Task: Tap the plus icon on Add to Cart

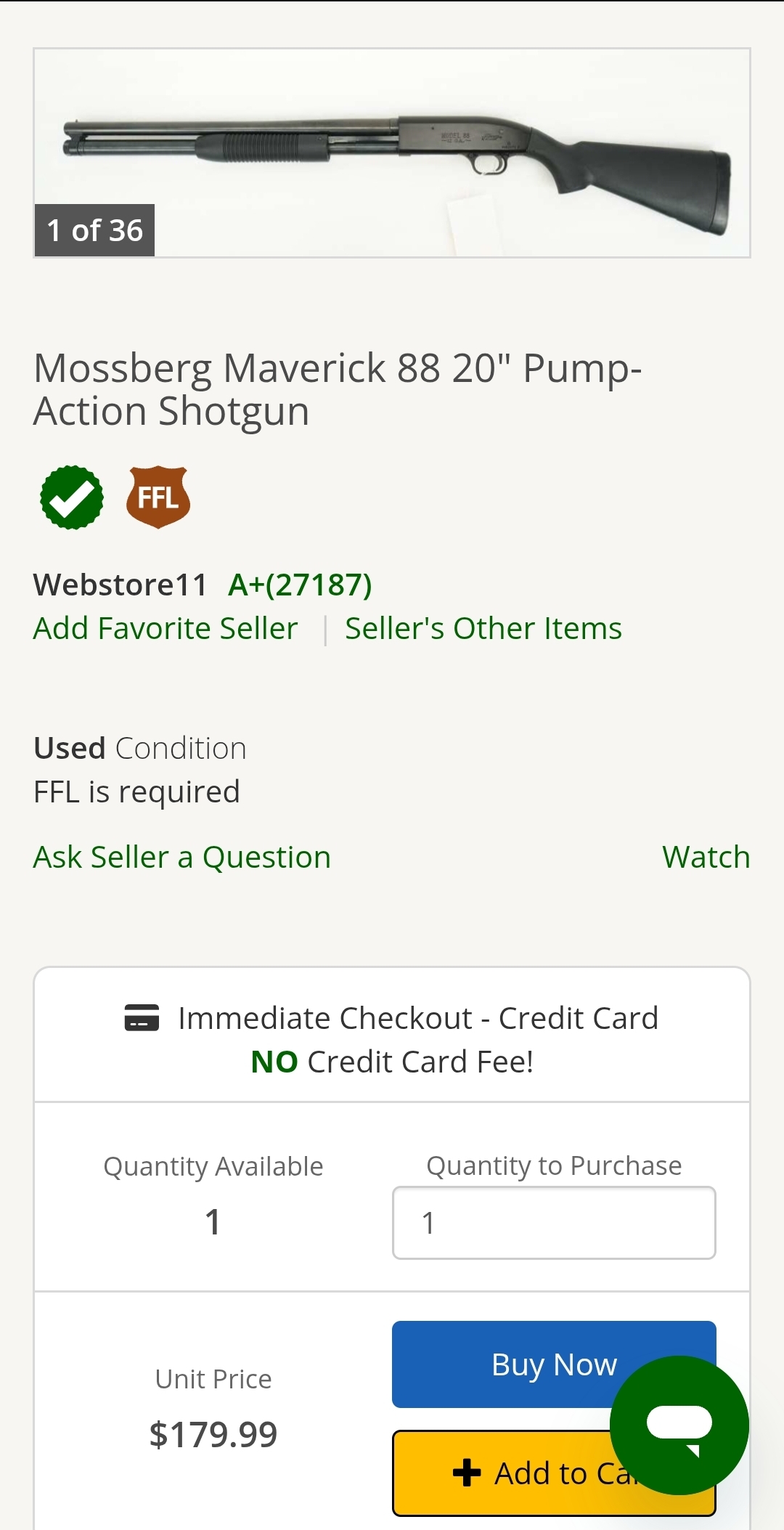Action: pyautogui.click(x=467, y=1473)
